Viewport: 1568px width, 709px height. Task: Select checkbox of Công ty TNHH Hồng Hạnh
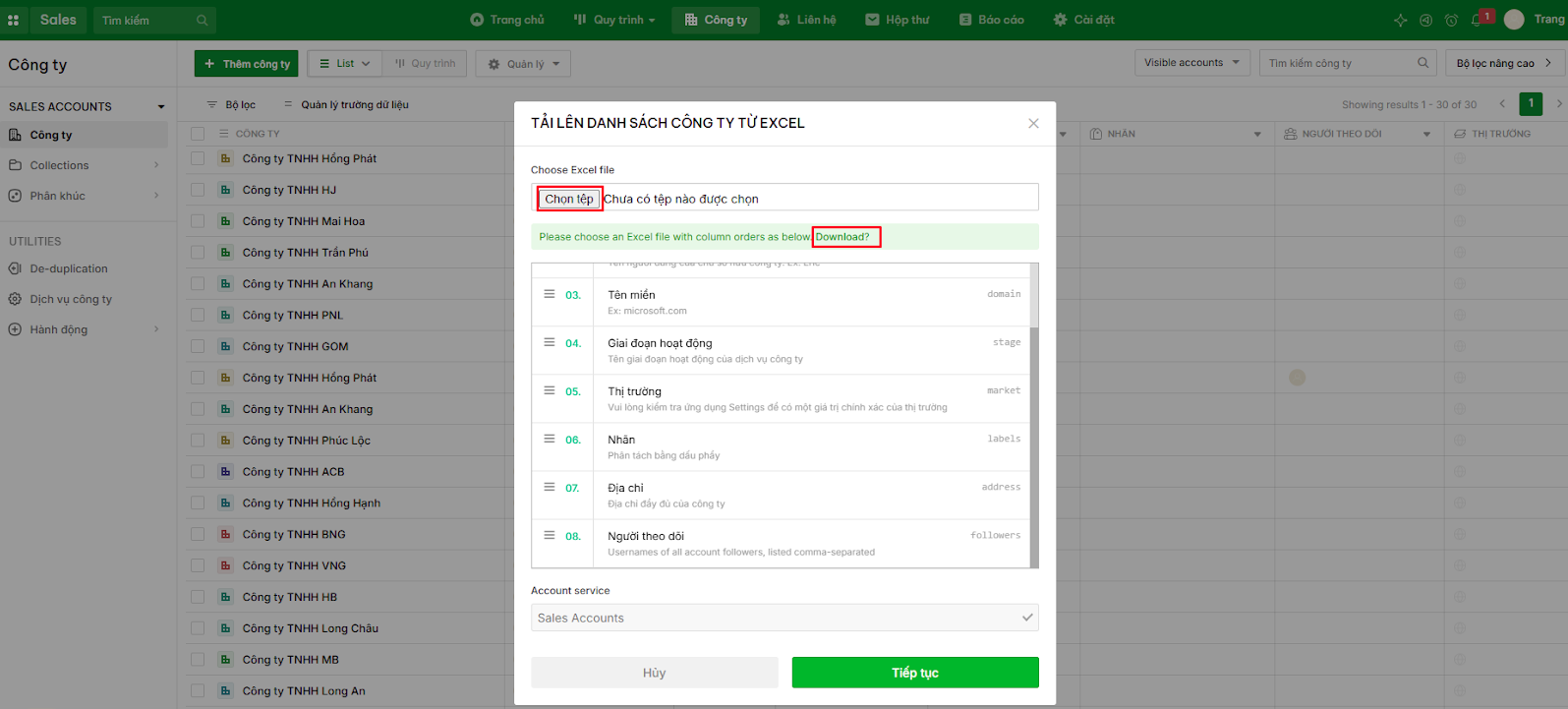click(198, 502)
